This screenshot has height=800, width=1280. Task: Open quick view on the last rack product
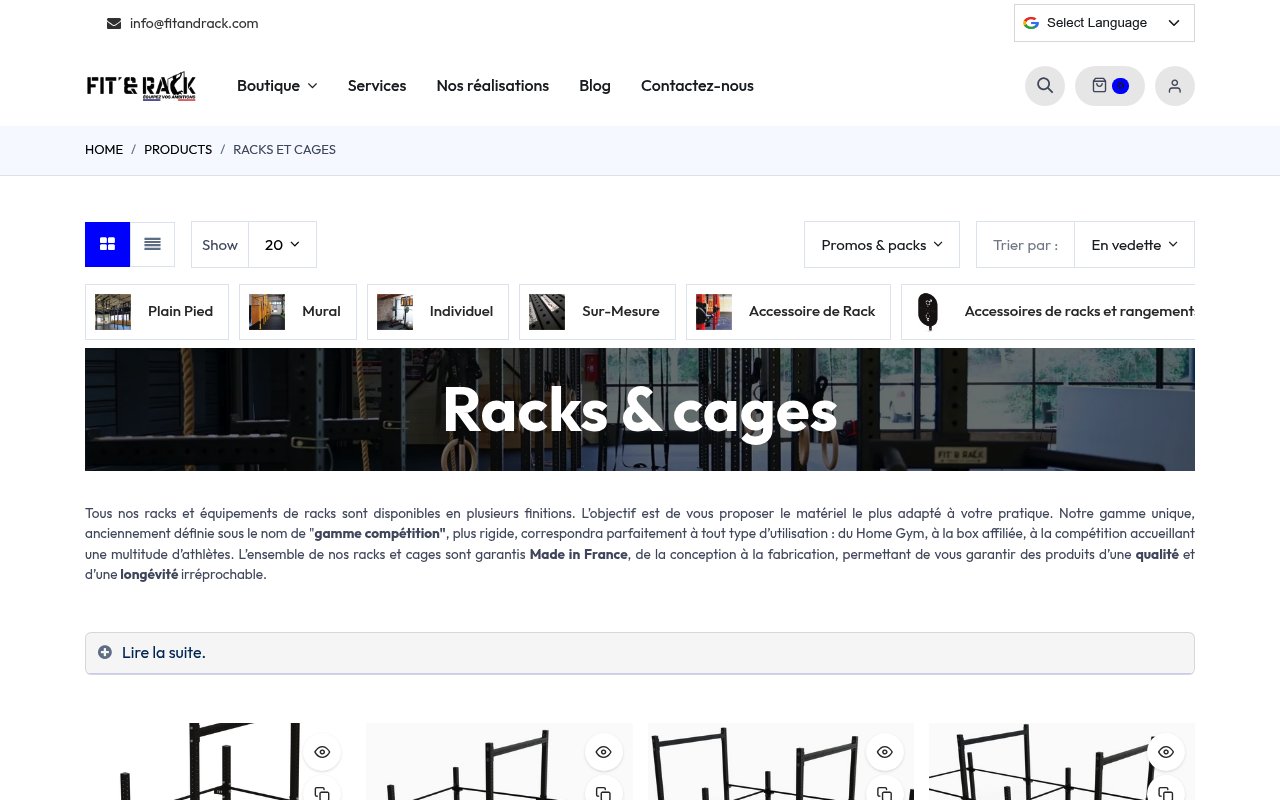(x=1166, y=752)
